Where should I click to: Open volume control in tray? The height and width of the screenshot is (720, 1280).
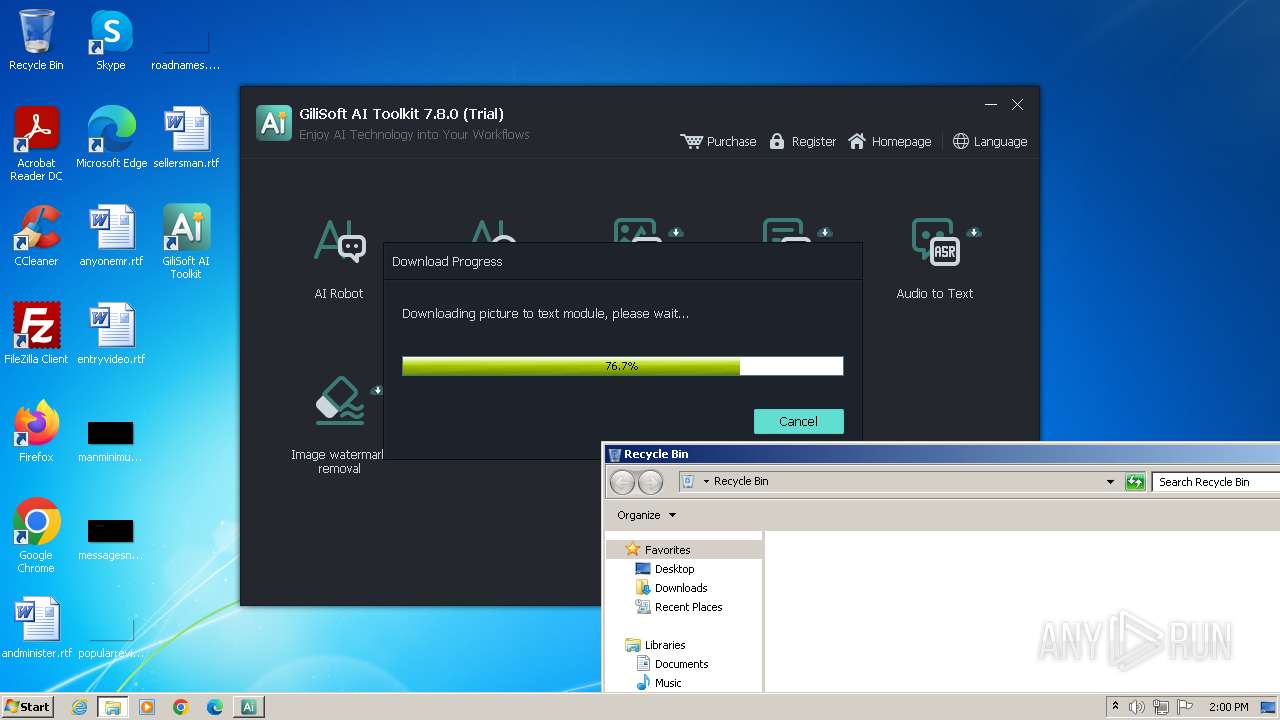point(1137,707)
